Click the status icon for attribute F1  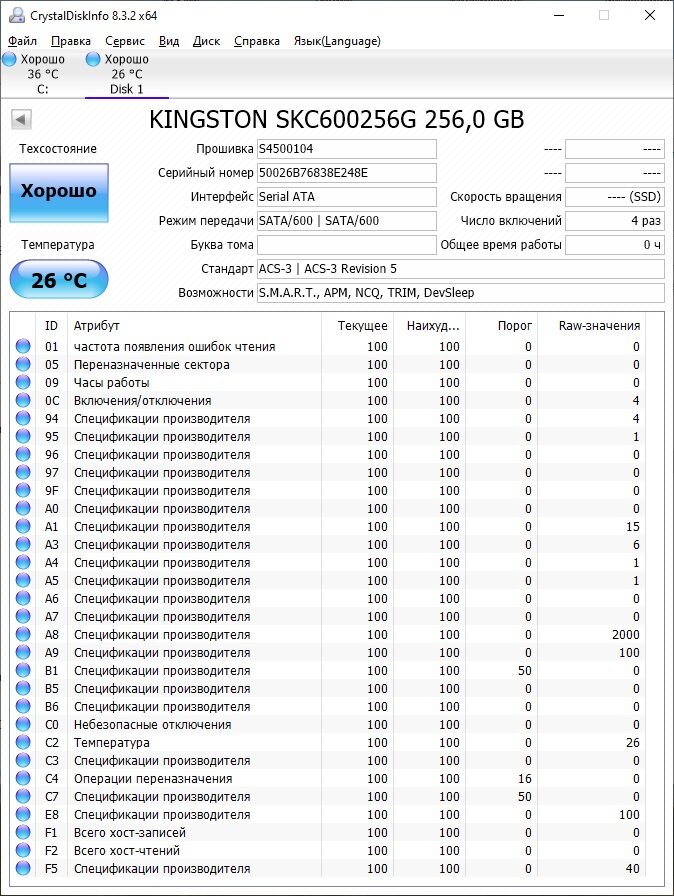pos(23,832)
